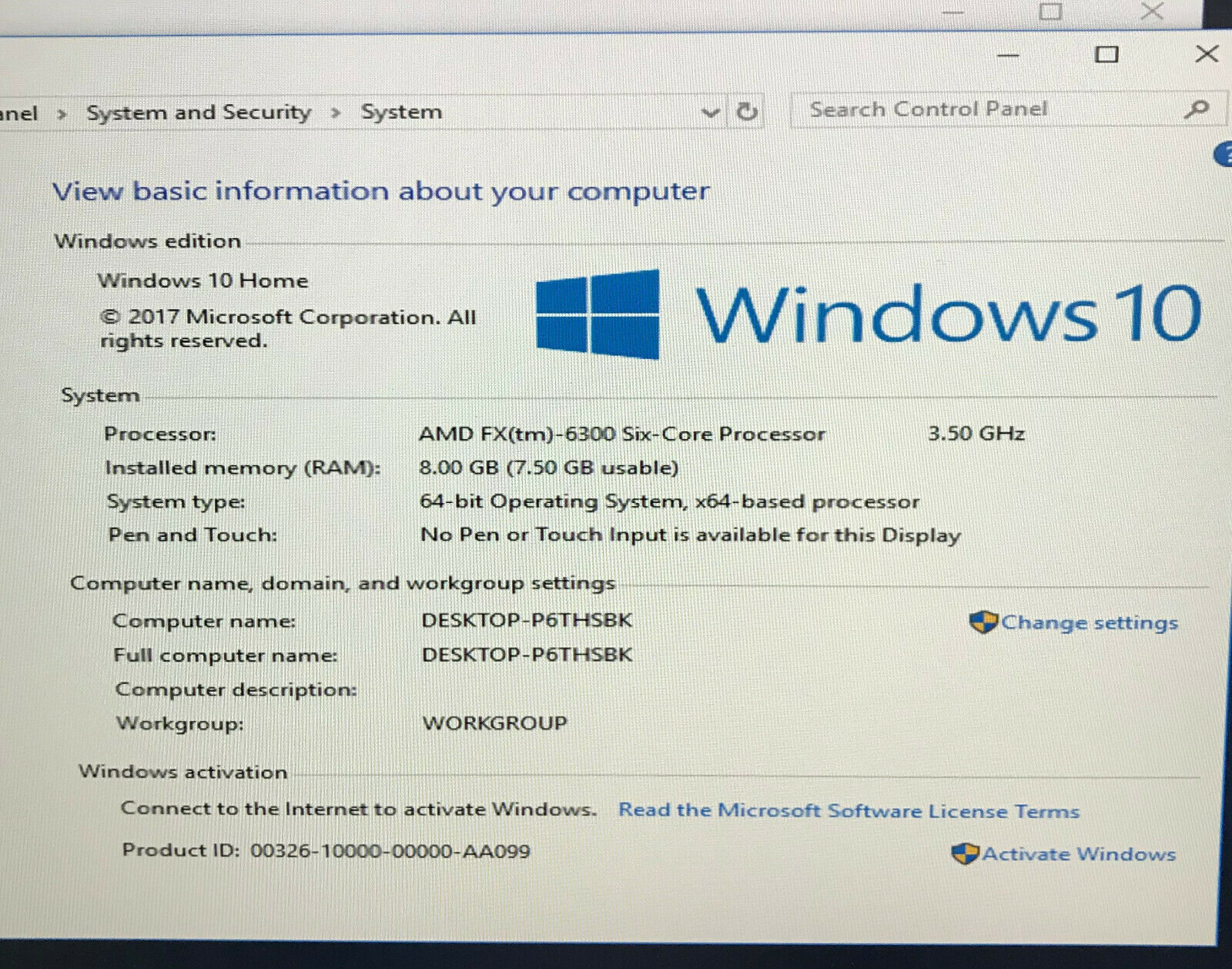Close the background window behind System

[x=1152, y=11]
